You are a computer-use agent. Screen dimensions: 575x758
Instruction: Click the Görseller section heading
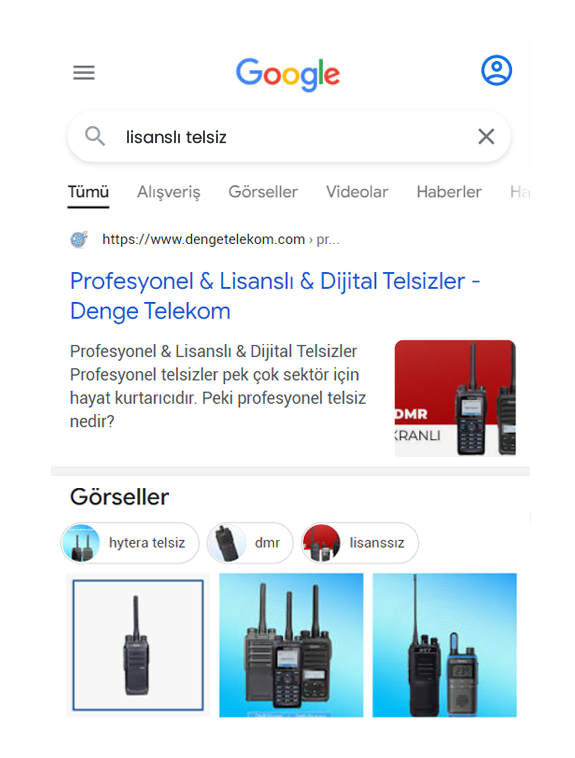119,497
